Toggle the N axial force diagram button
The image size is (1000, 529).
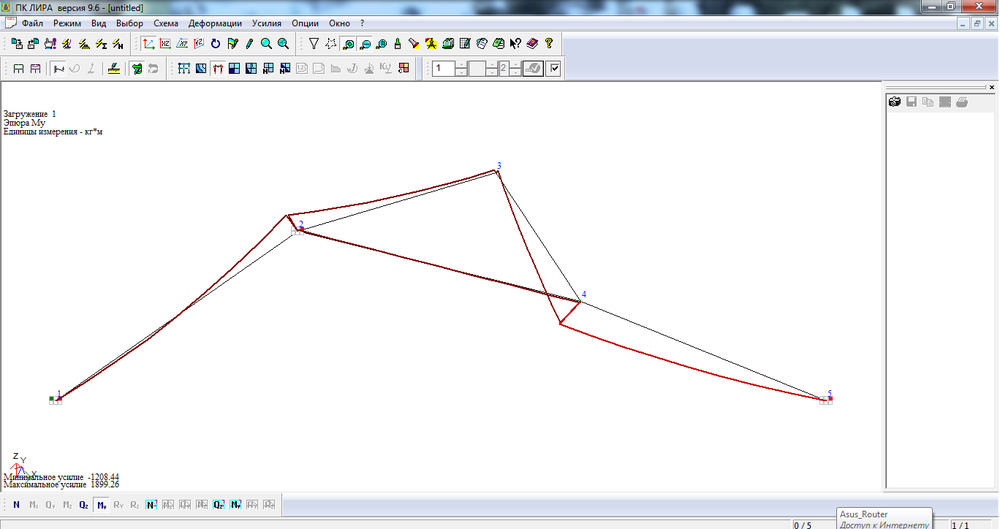coord(17,505)
